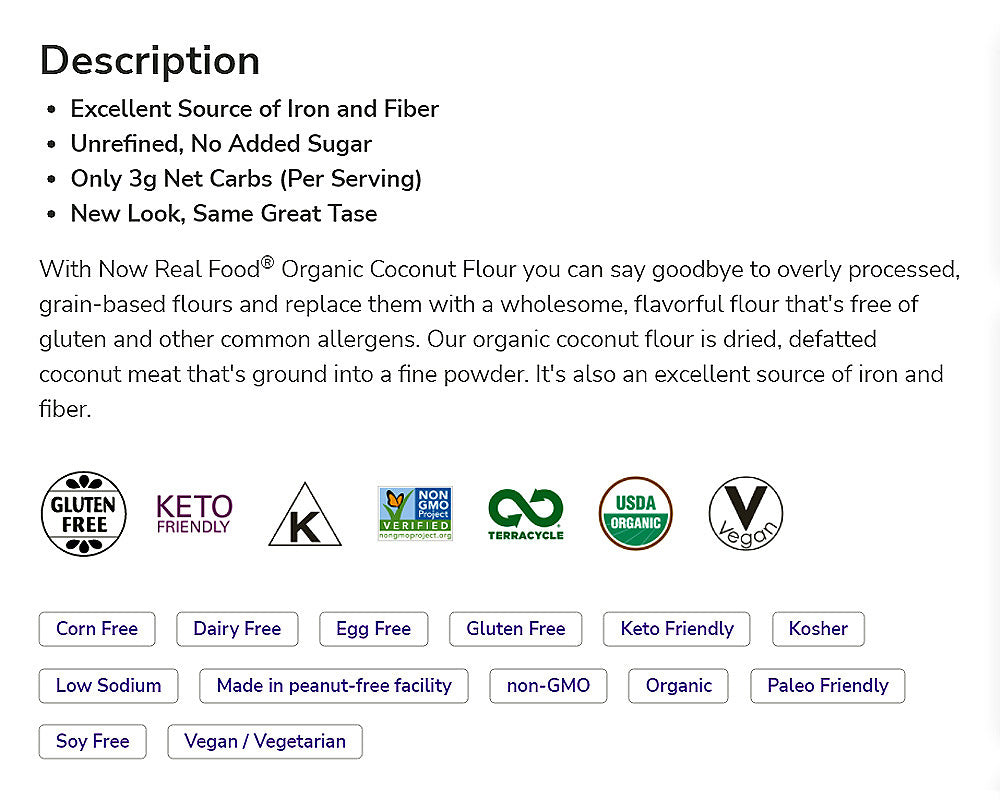
Task: Click the USDA Organic seal
Action: pos(636,513)
